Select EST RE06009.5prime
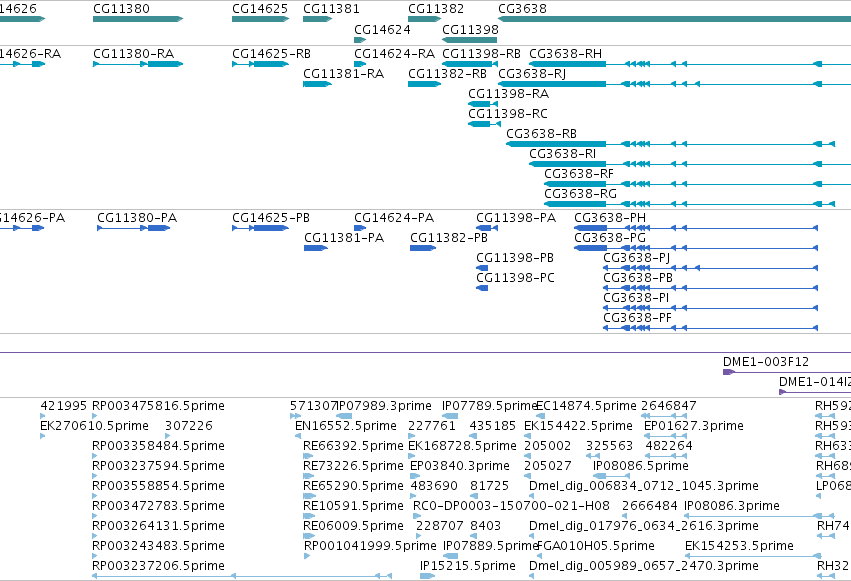The width and height of the screenshot is (851, 581). [x=353, y=527]
